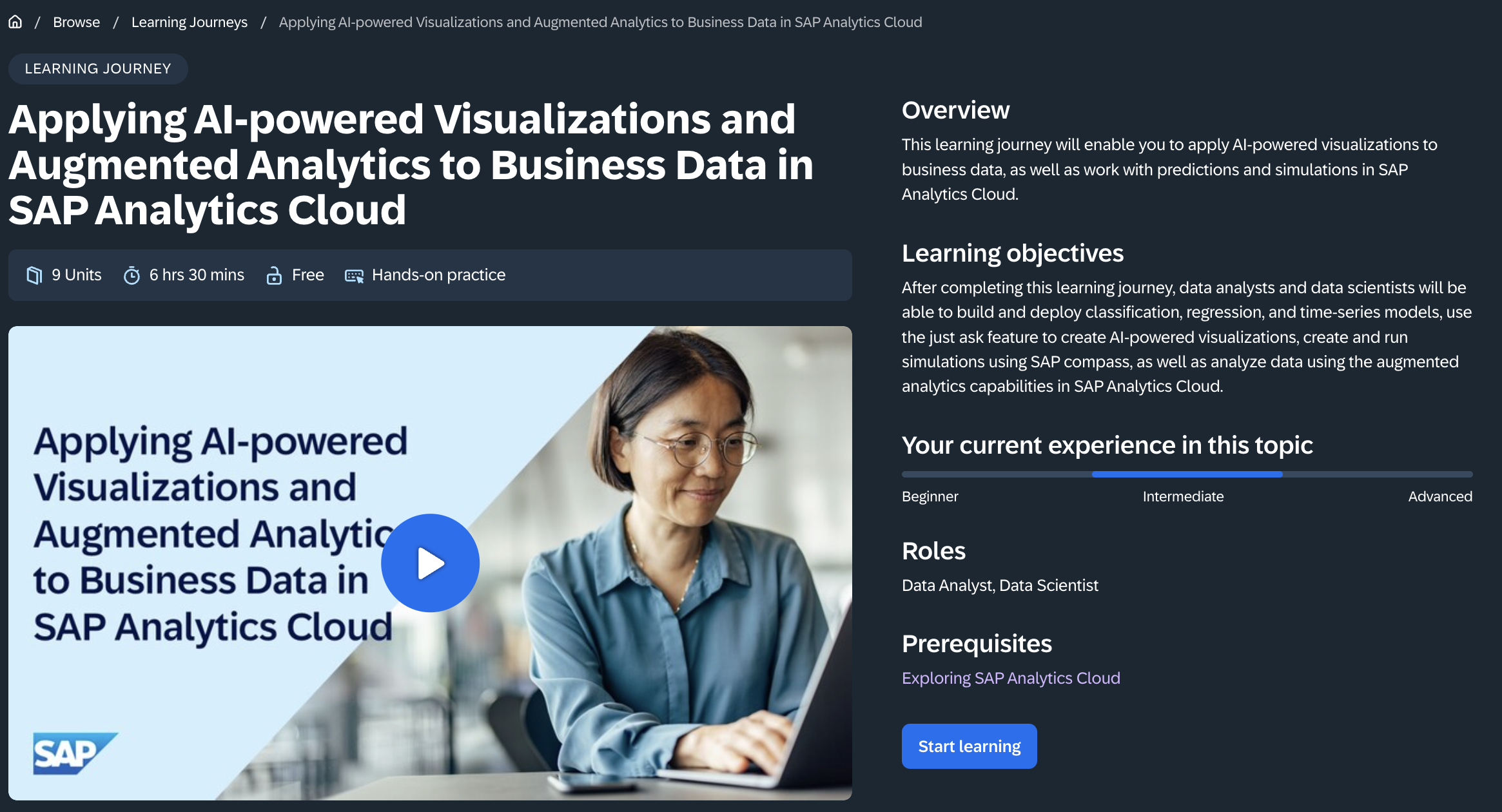Select the '9 Units' text

[77, 275]
